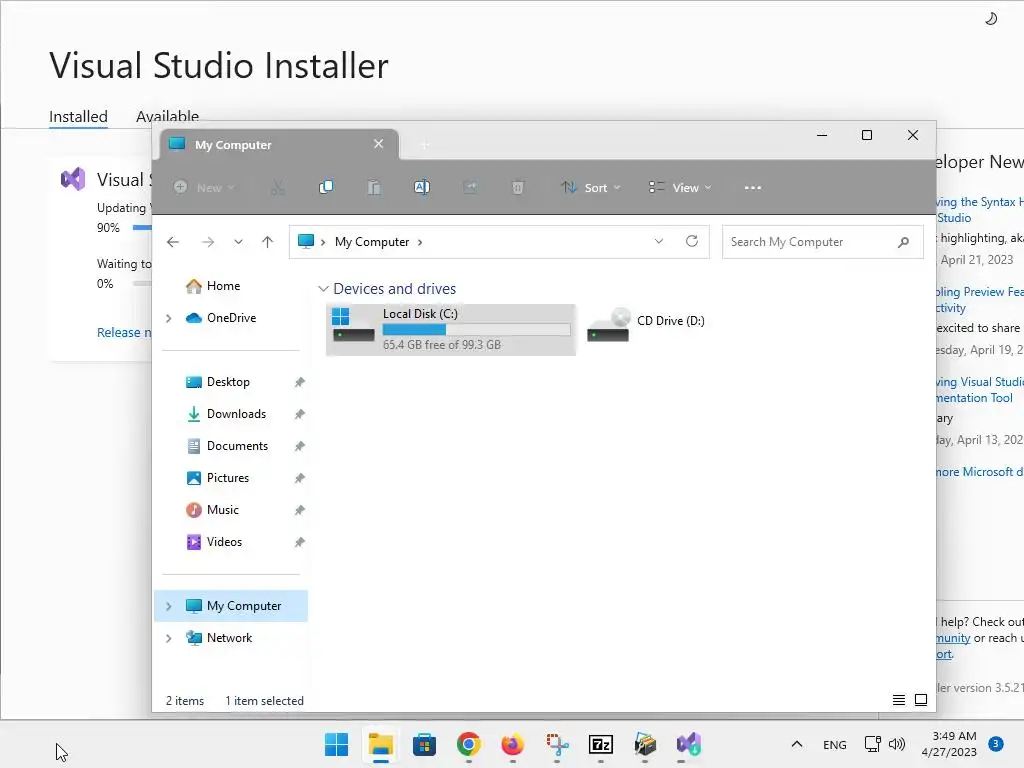This screenshot has height=768, width=1024.
Task: Open the clock showing 3:49 AM
Action: (949, 744)
